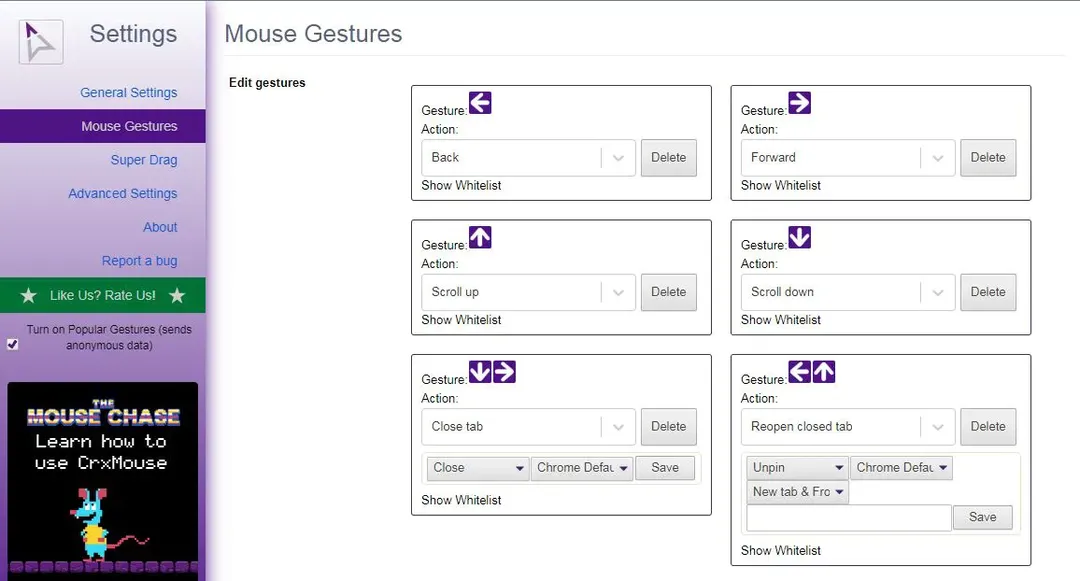Click the star left of Like Us

tap(29, 295)
